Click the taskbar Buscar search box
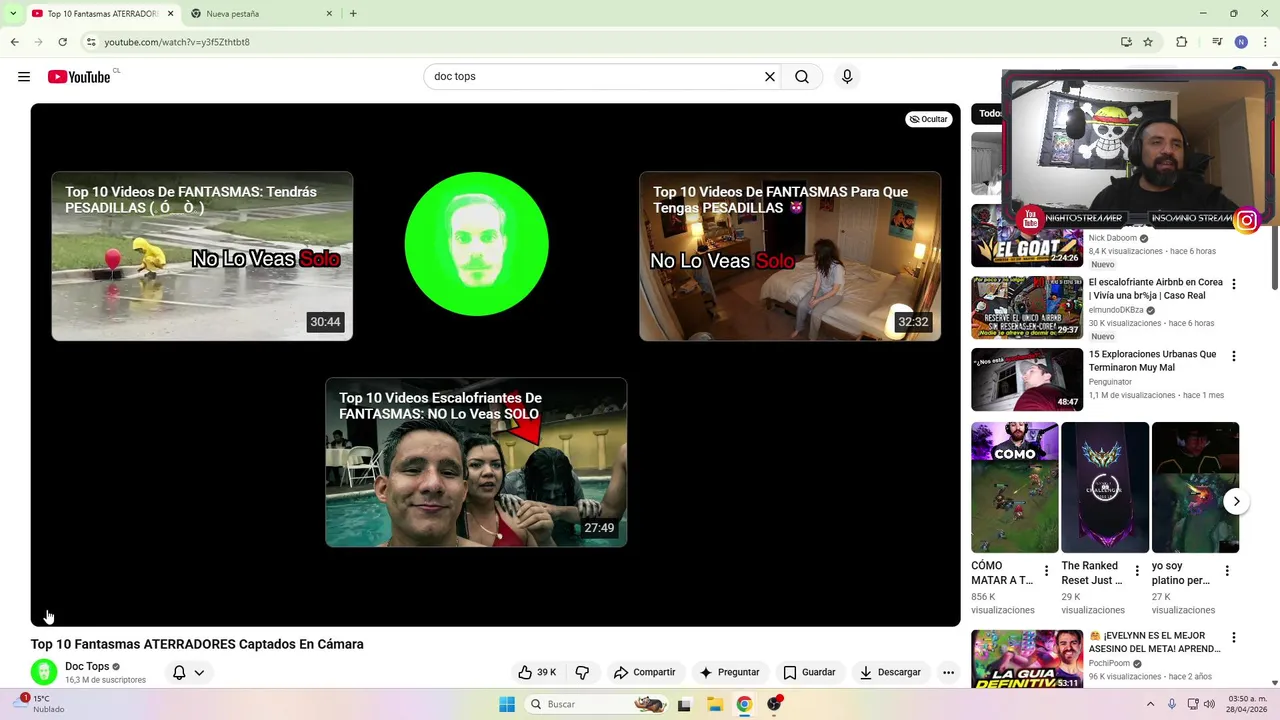The image size is (1280, 720). [x=598, y=704]
